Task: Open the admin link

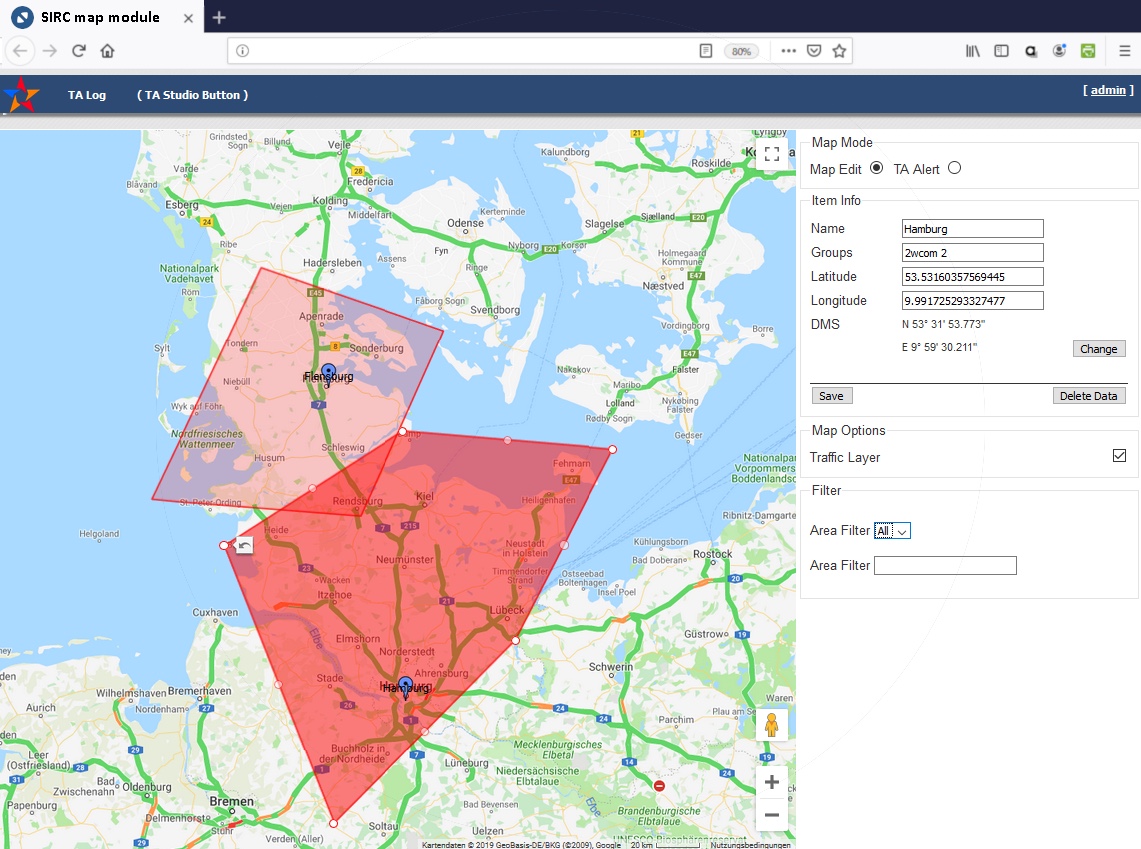Action: pos(1106,89)
